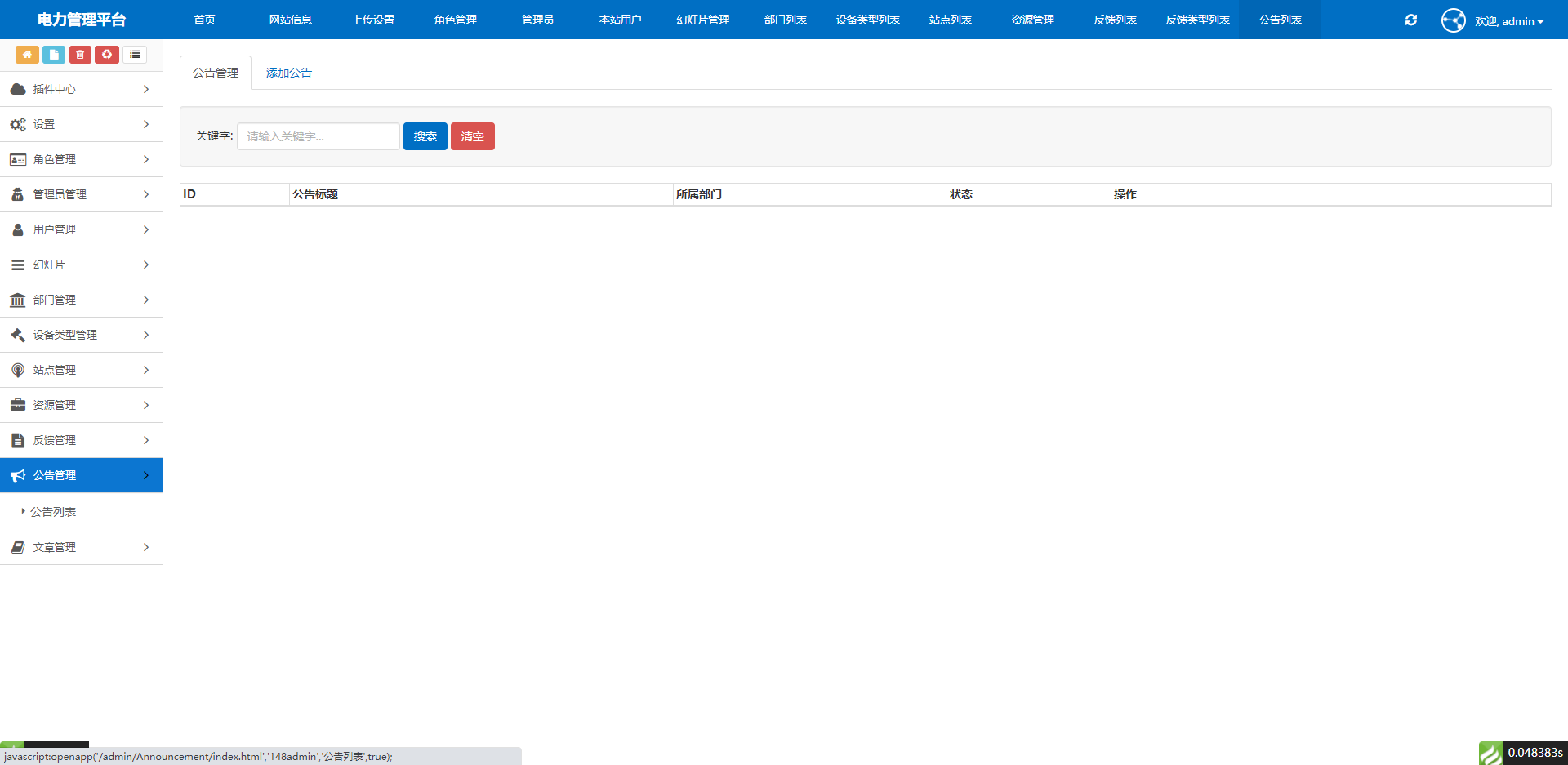Click the red recycle shortcut icon
The image size is (1568, 765).
107,55
